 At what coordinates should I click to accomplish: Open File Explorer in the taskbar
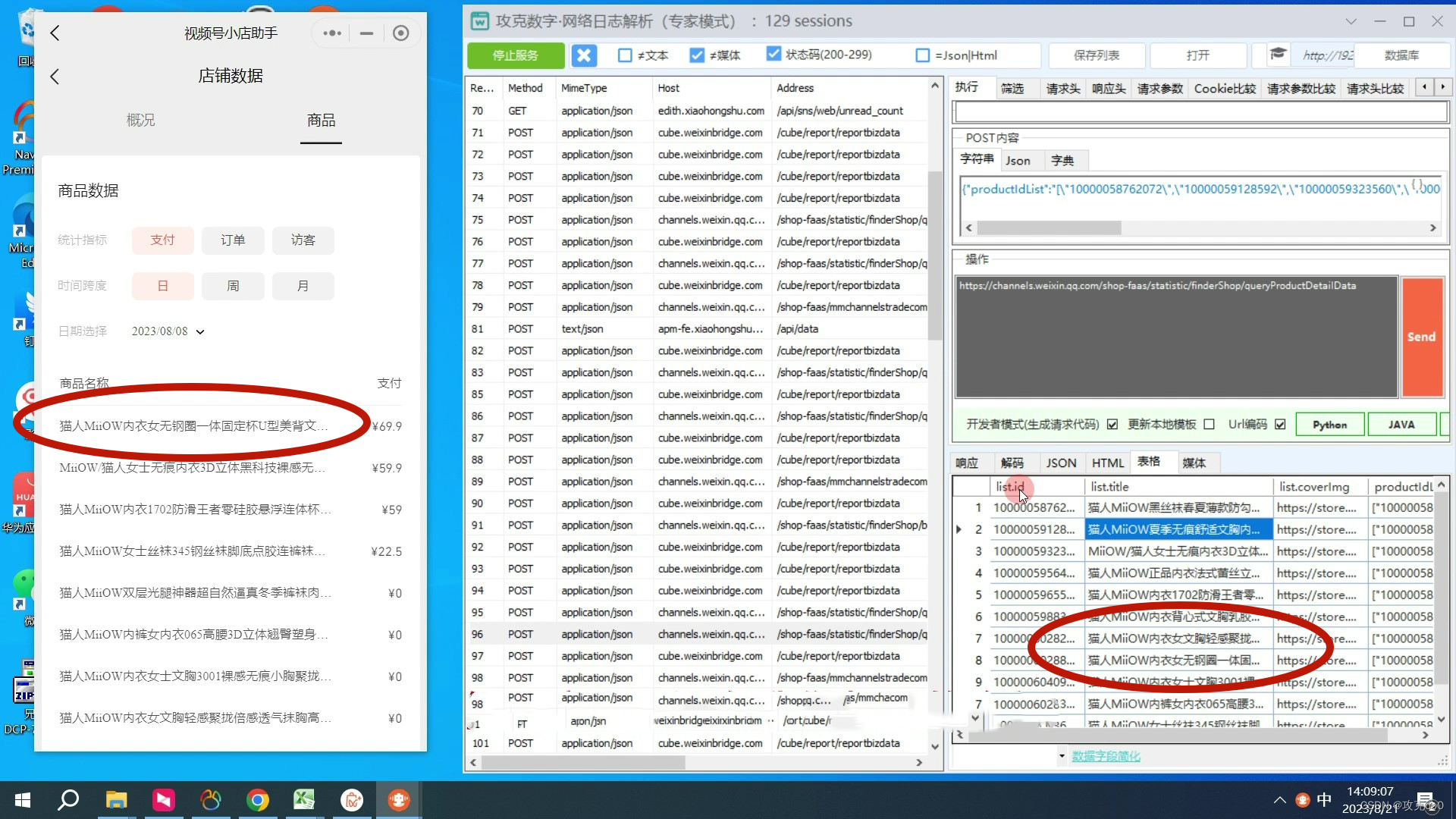[x=116, y=800]
